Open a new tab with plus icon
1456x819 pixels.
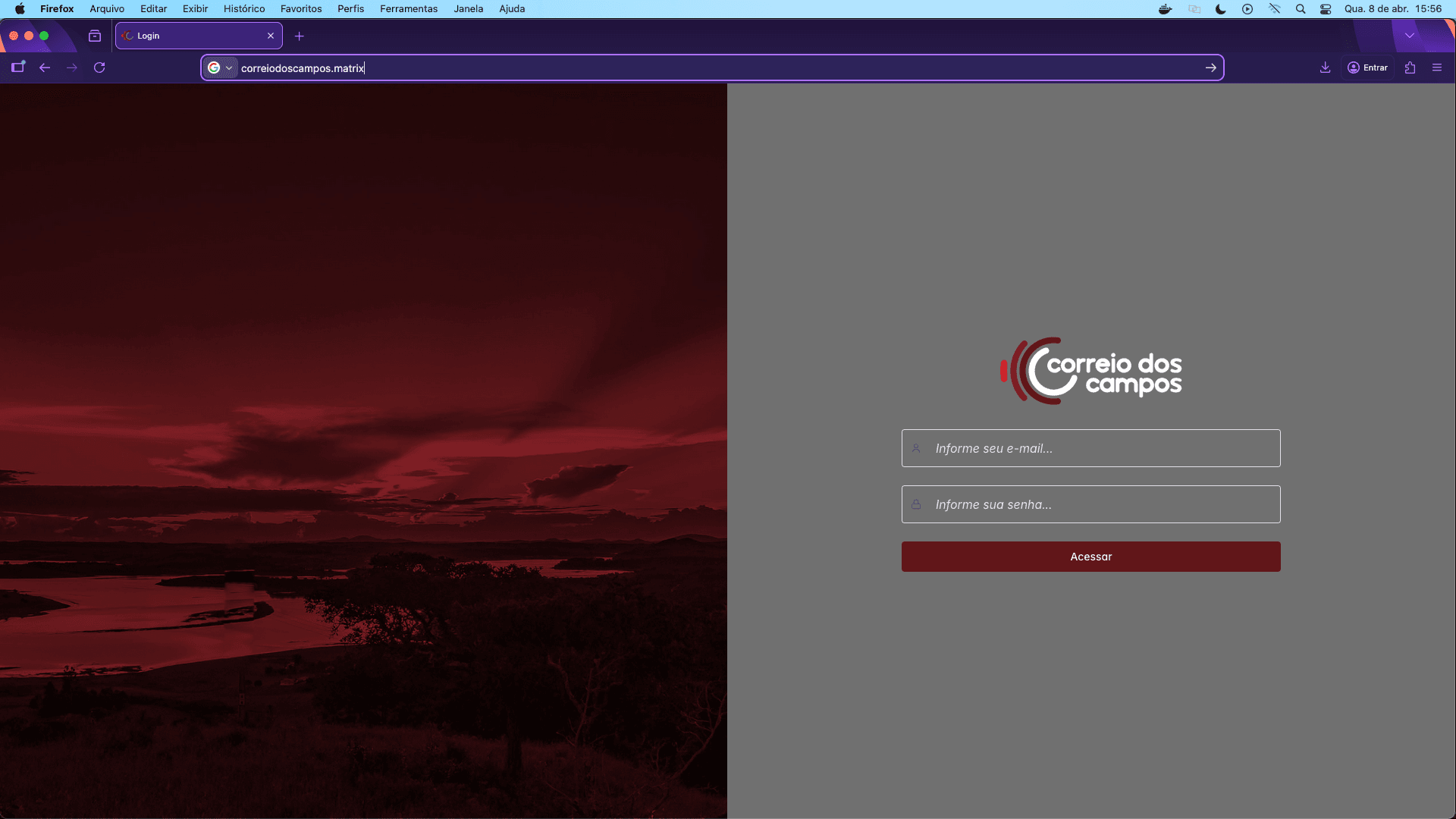click(300, 36)
